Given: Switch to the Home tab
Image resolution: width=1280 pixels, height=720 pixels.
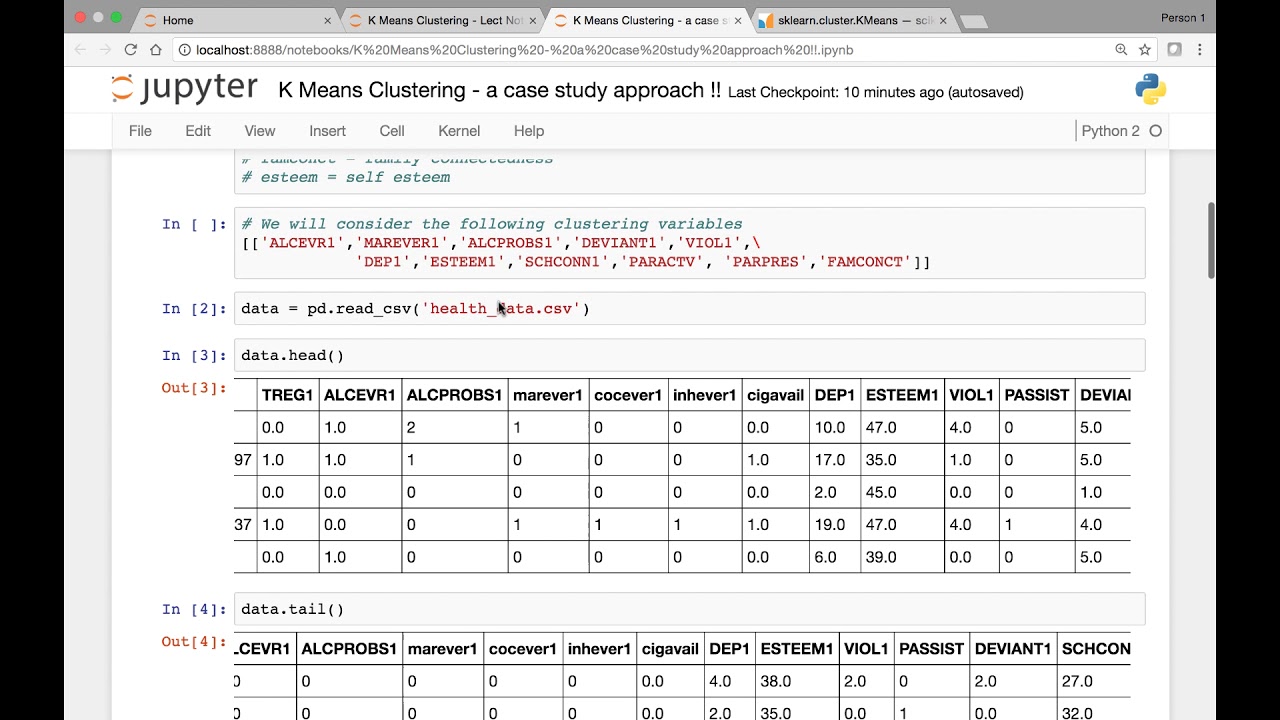Looking at the screenshot, I should click(x=235, y=20).
